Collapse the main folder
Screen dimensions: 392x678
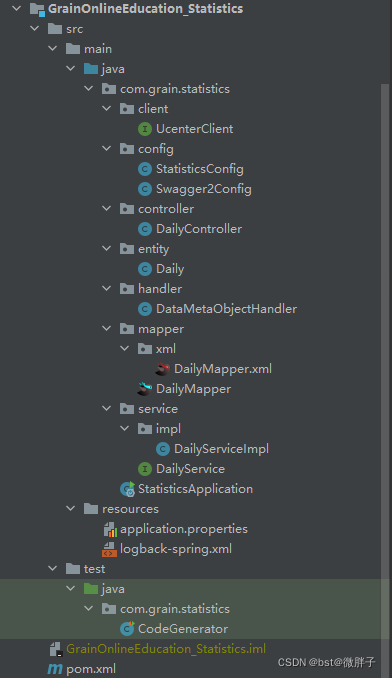53,48
